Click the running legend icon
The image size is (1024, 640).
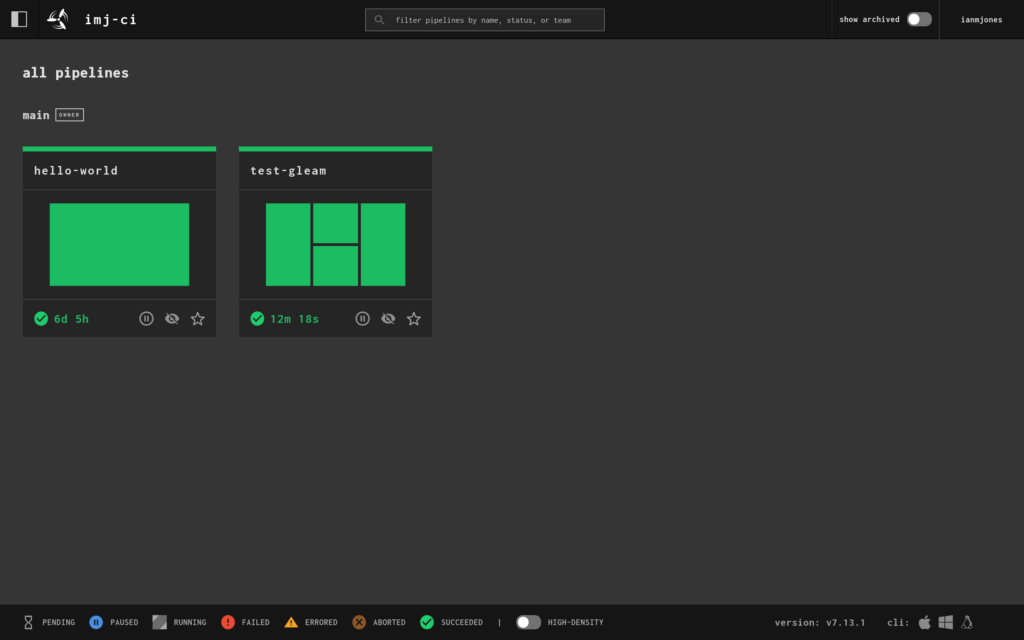tap(159, 622)
